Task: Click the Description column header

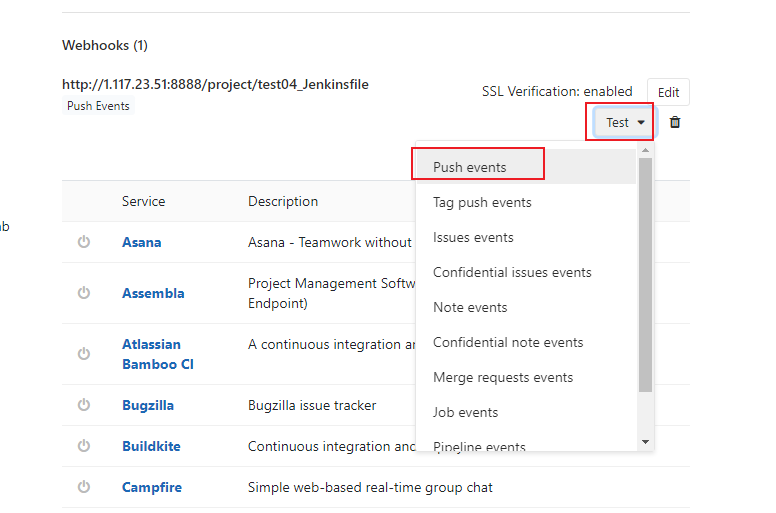Action: click(283, 201)
